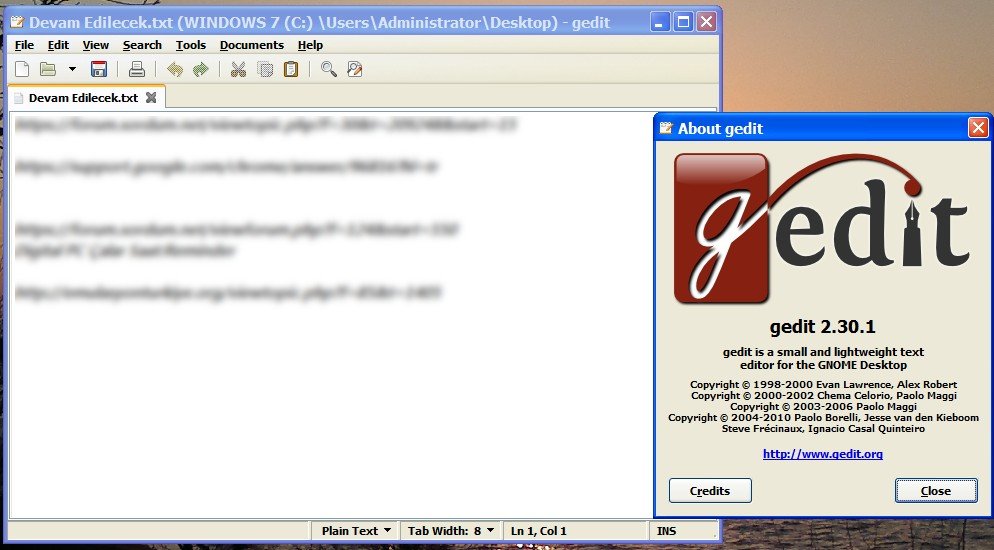Open a file using the folder icon
The image size is (994, 550).
click(48, 69)
